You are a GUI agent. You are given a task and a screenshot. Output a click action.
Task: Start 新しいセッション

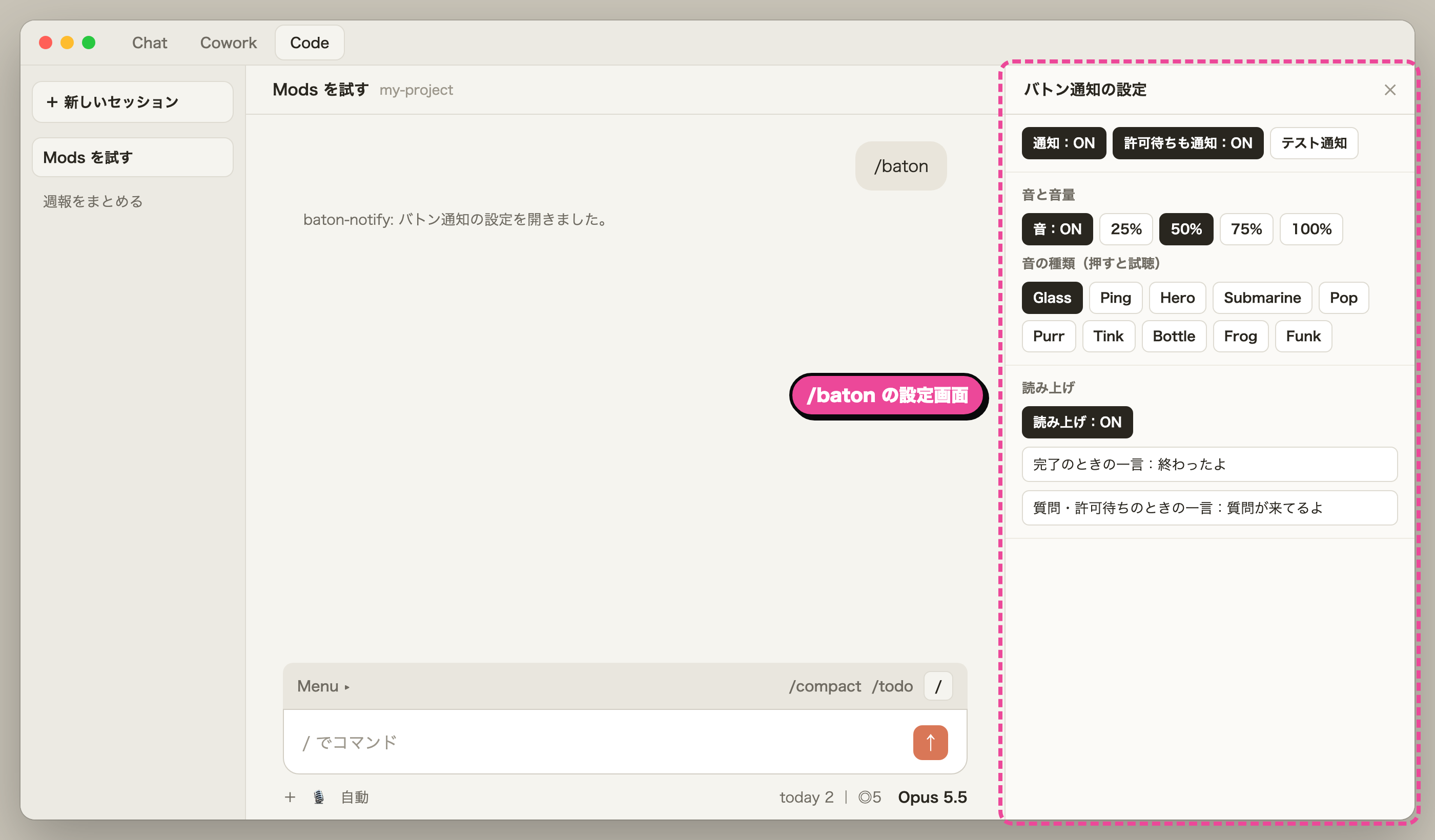pos(132,101)
